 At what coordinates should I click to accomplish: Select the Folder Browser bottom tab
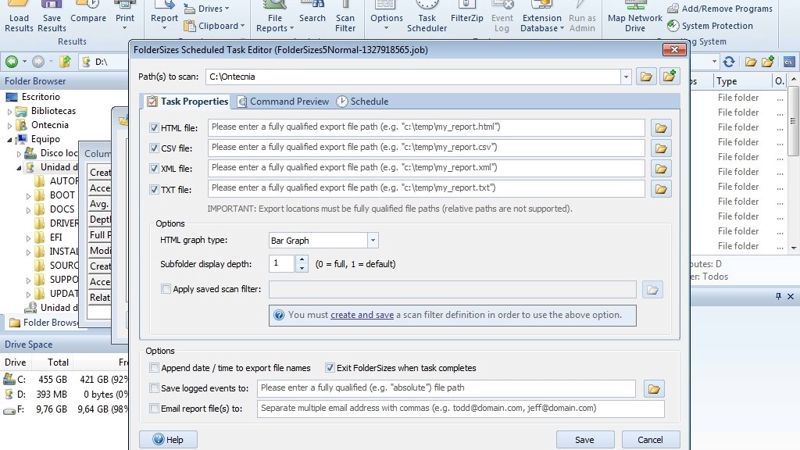43,322
